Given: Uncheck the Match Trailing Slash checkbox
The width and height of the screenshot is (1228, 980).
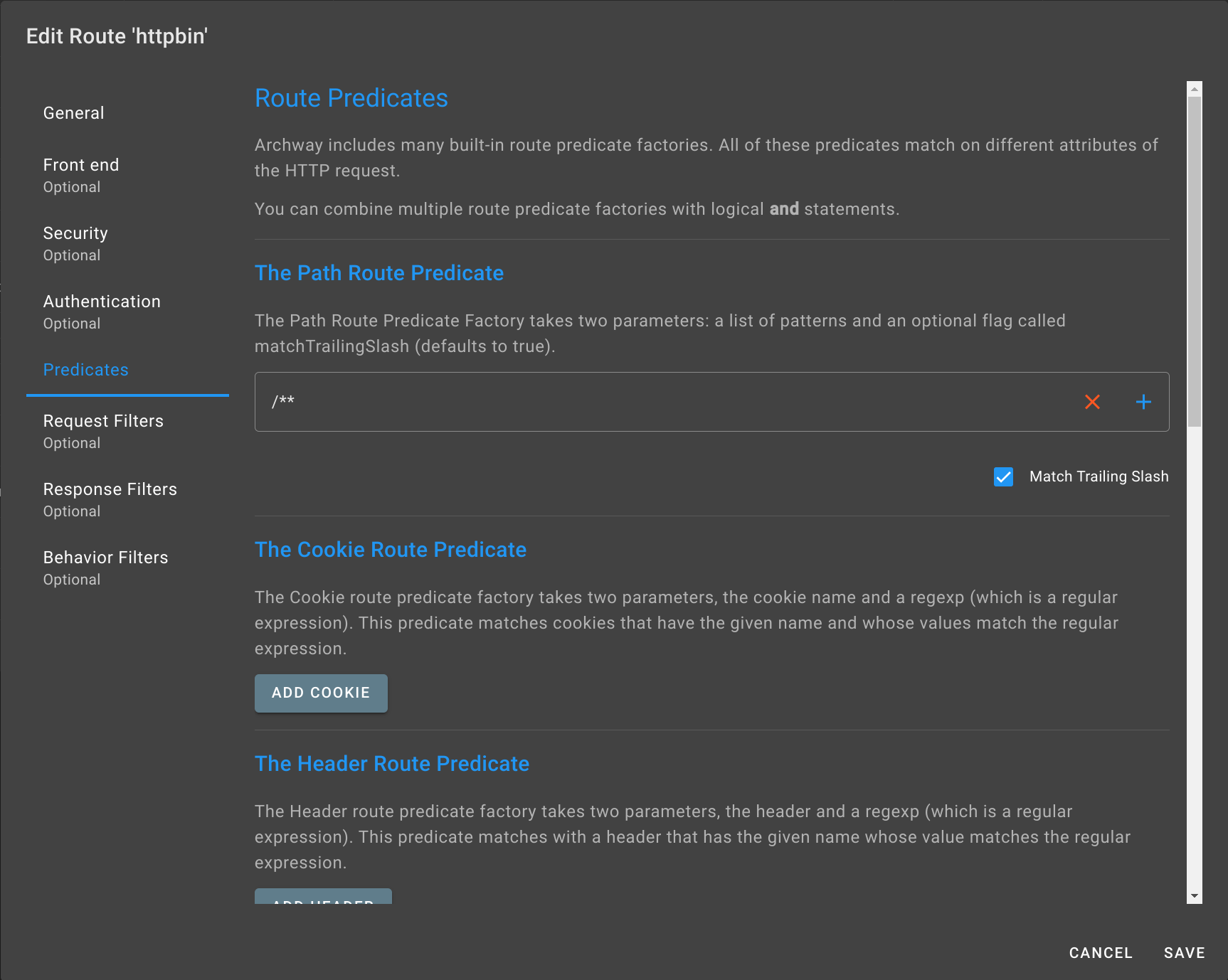Looking at the screenshot, I should pos(1003,476).
